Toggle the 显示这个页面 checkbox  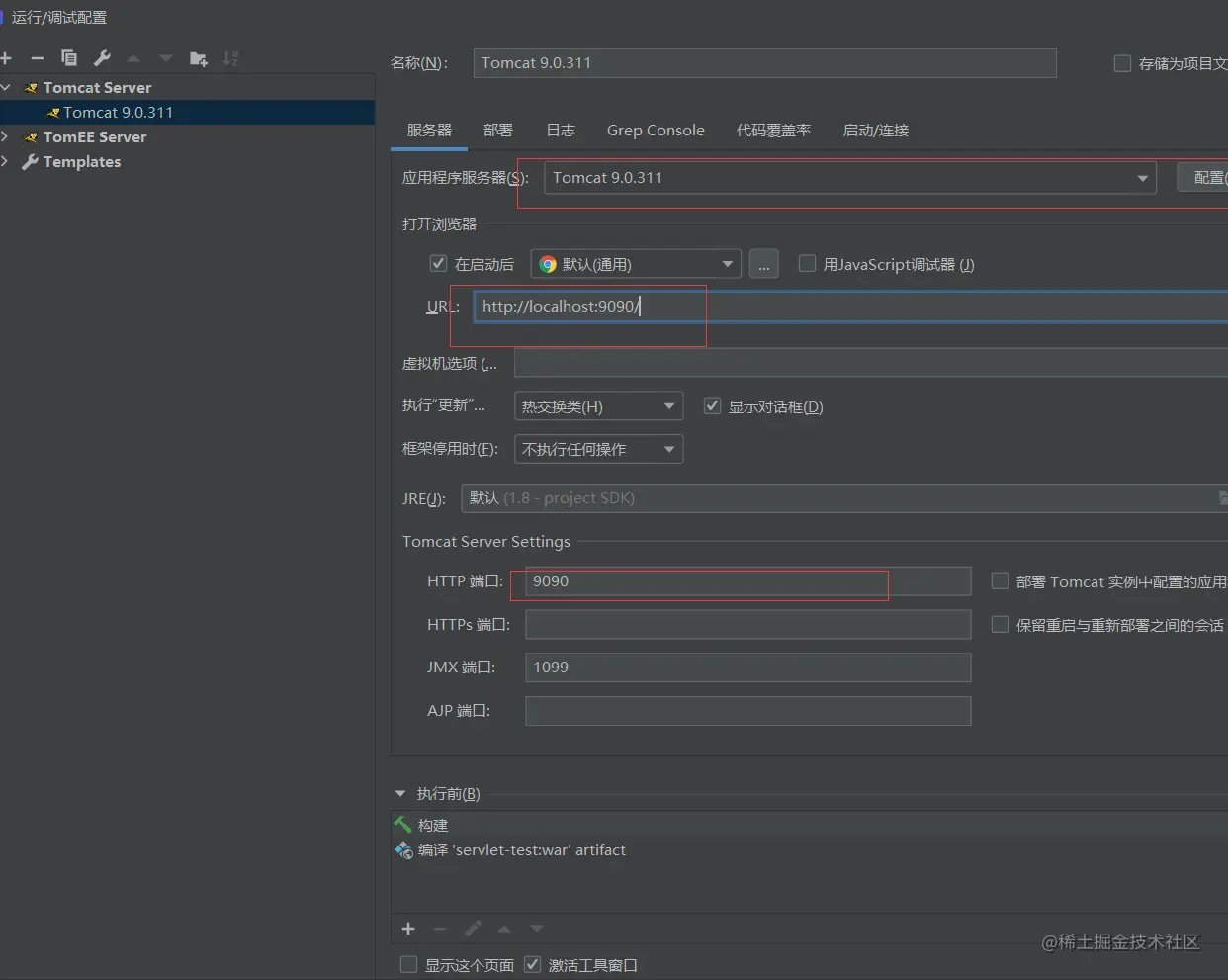tap(408, 964)
